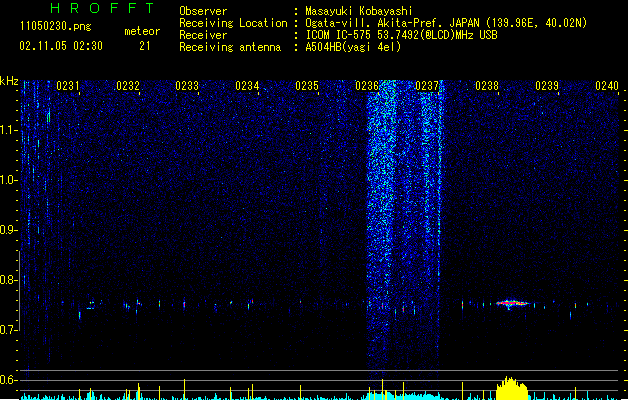Click the 0.6 kHz axis label
Viewport: 629px width, 400px height.
8,380
